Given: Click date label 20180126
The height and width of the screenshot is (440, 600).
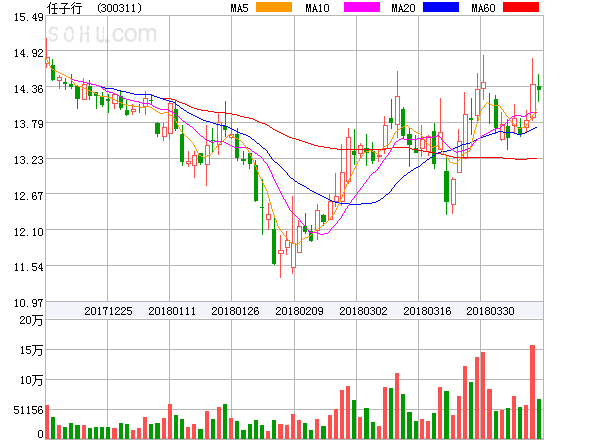Looking at the screenshot, I should [235, 311].
